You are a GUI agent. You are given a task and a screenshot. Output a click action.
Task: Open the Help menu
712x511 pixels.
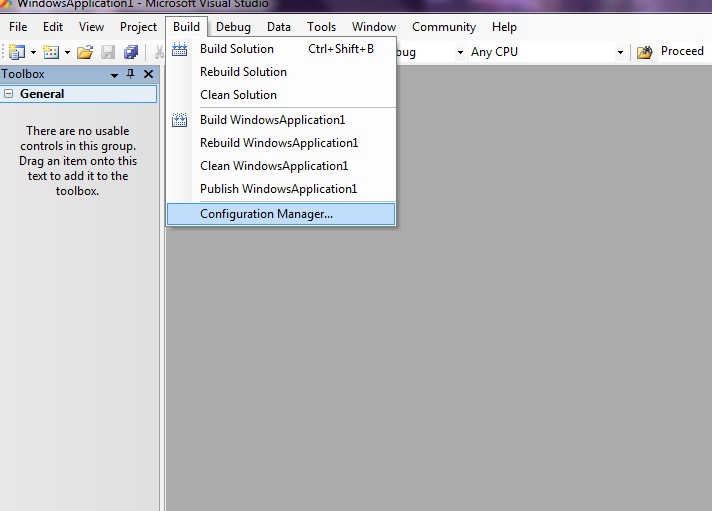click(x=504, y=27)
